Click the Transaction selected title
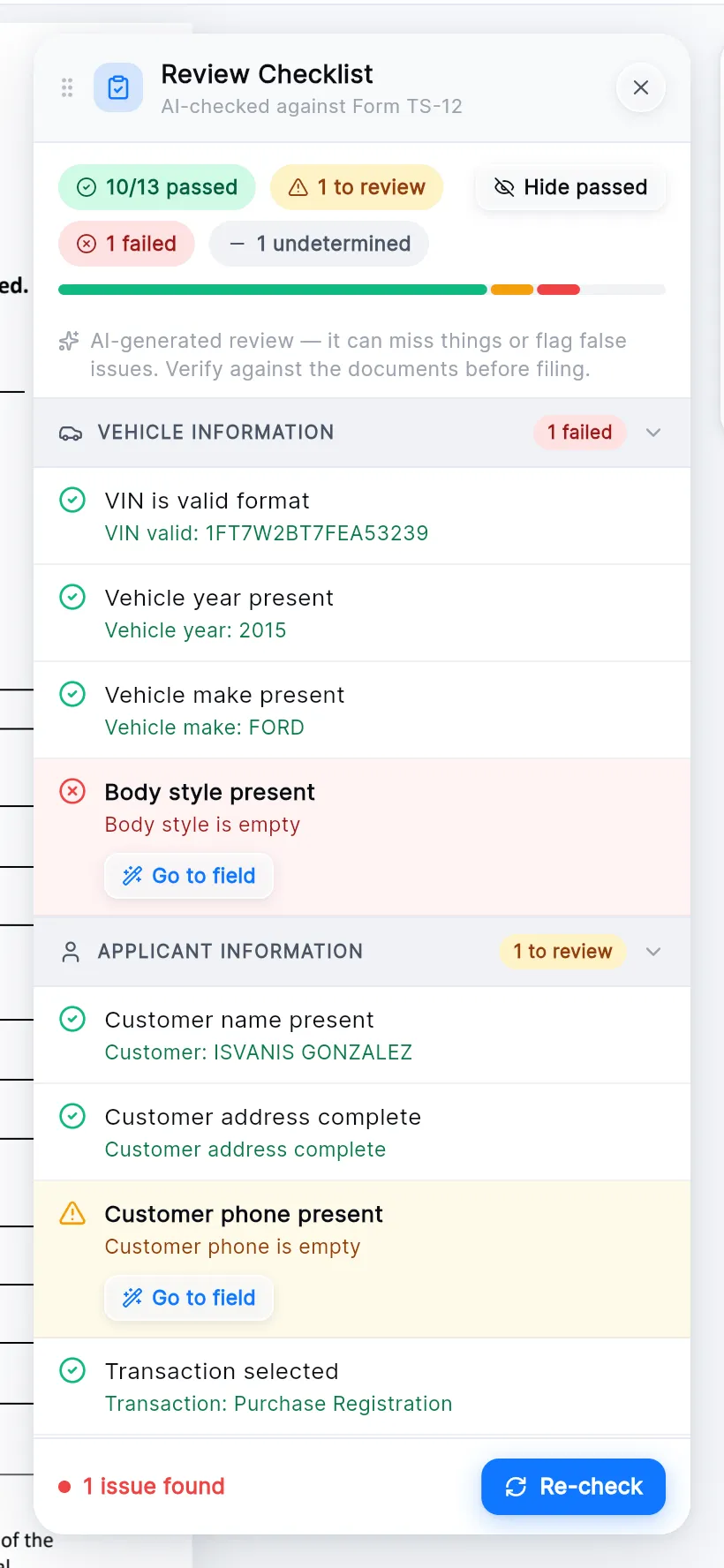724x1568 pixels. [222, 1371]
